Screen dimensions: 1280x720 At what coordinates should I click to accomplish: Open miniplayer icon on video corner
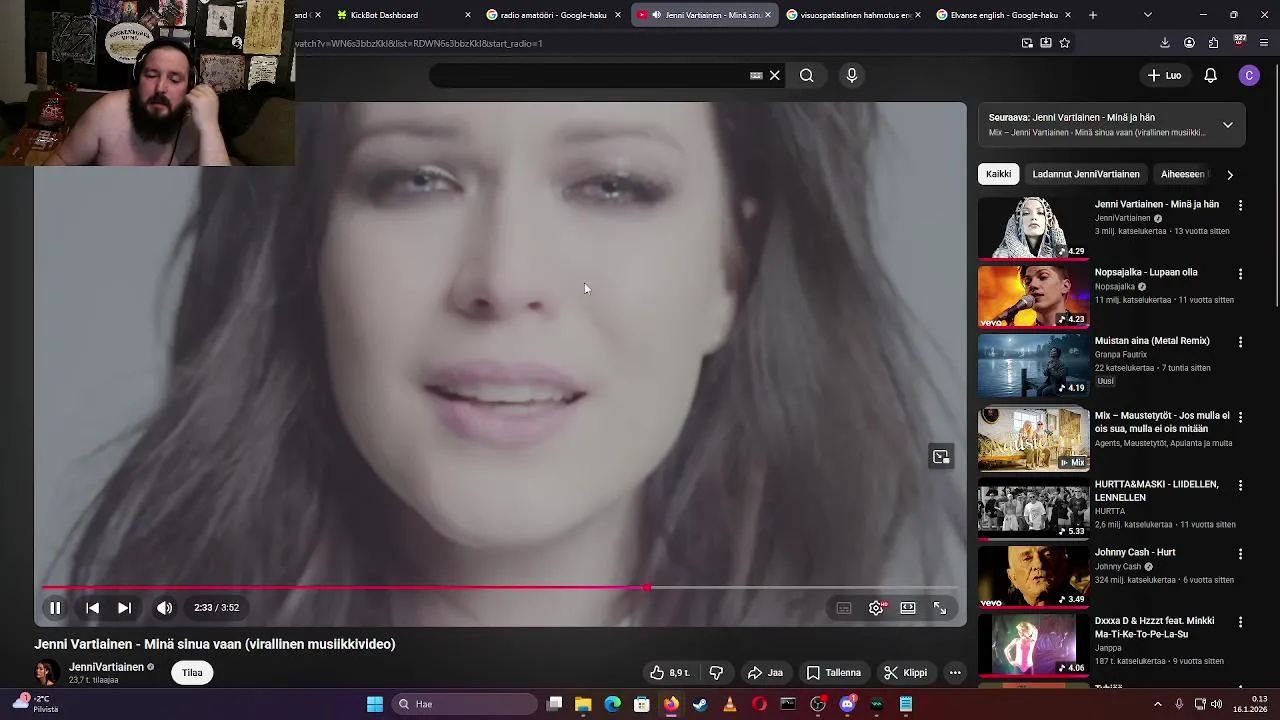pos(941,457)
